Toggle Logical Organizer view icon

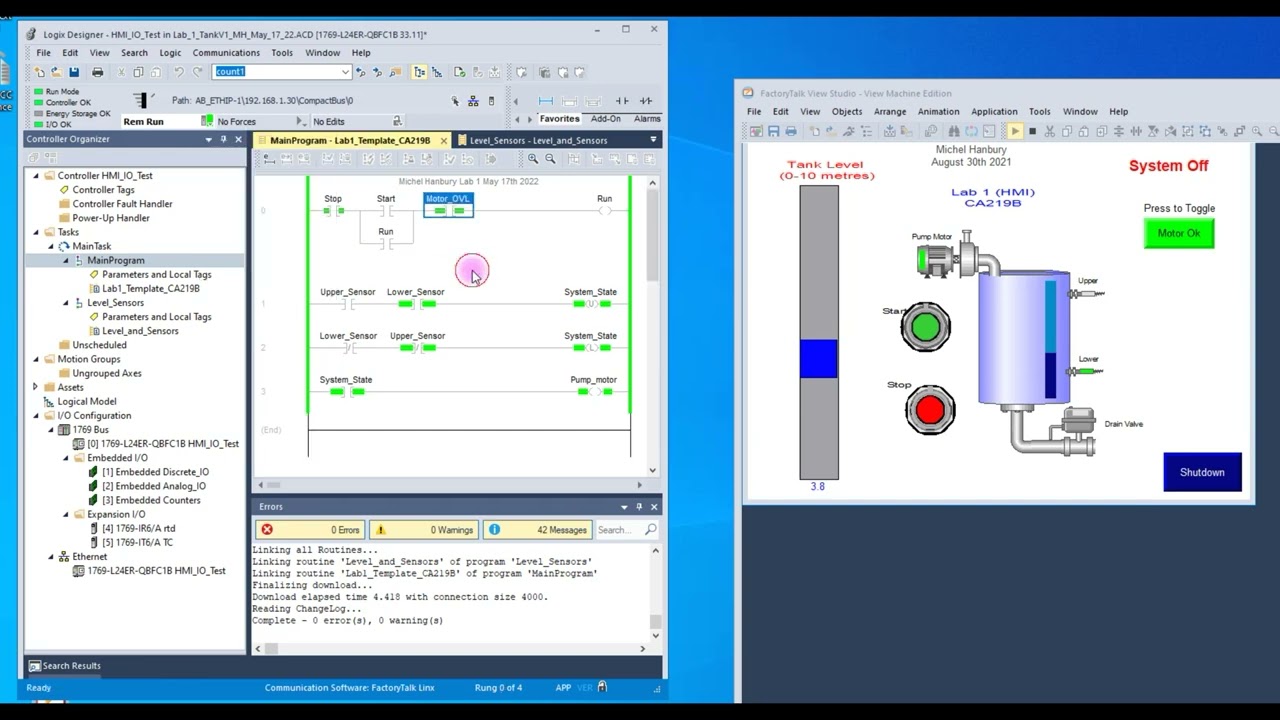point(437,72)
